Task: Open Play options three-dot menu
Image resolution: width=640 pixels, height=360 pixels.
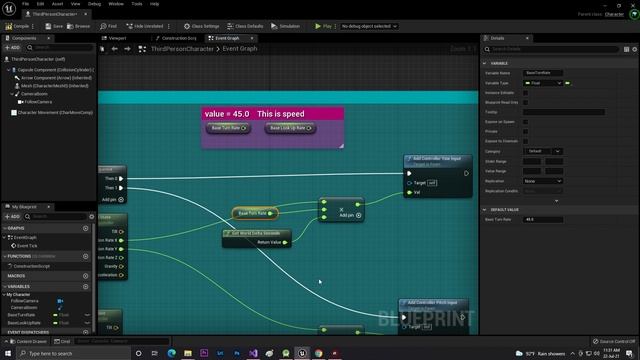Action: pos(336,26)
